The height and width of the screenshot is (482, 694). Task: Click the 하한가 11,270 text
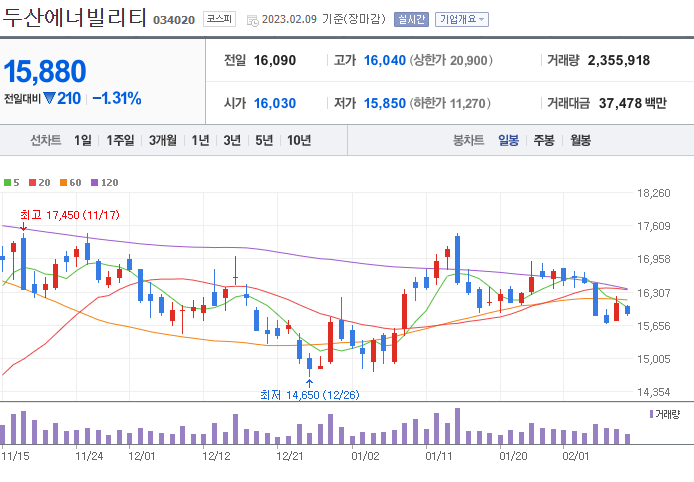pos(450,103)
